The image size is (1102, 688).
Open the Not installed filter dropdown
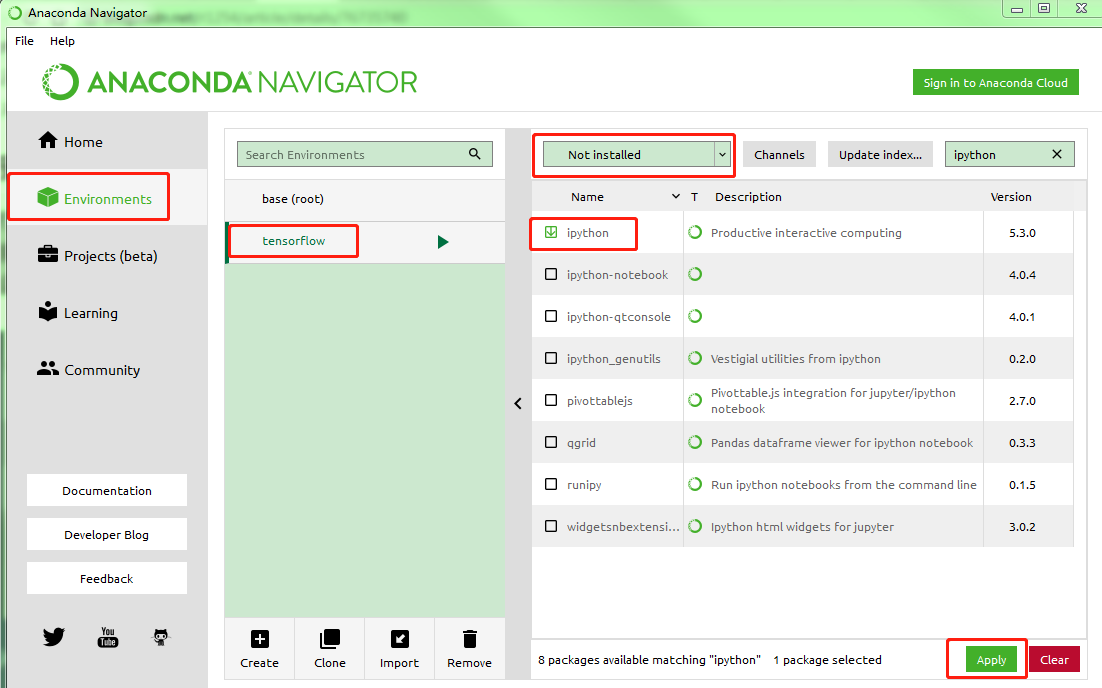coord(637,154)
